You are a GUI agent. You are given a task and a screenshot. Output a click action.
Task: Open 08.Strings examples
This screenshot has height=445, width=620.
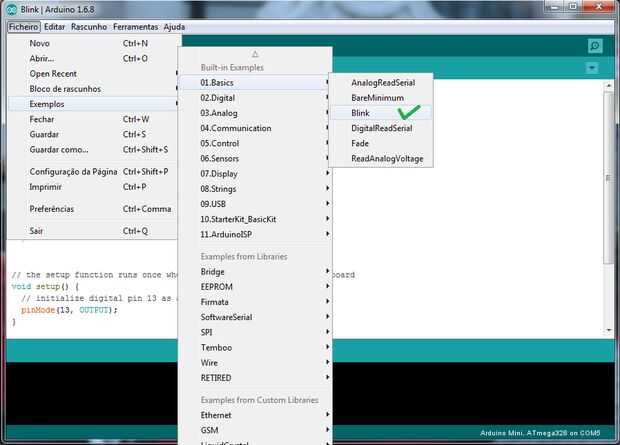255,189
